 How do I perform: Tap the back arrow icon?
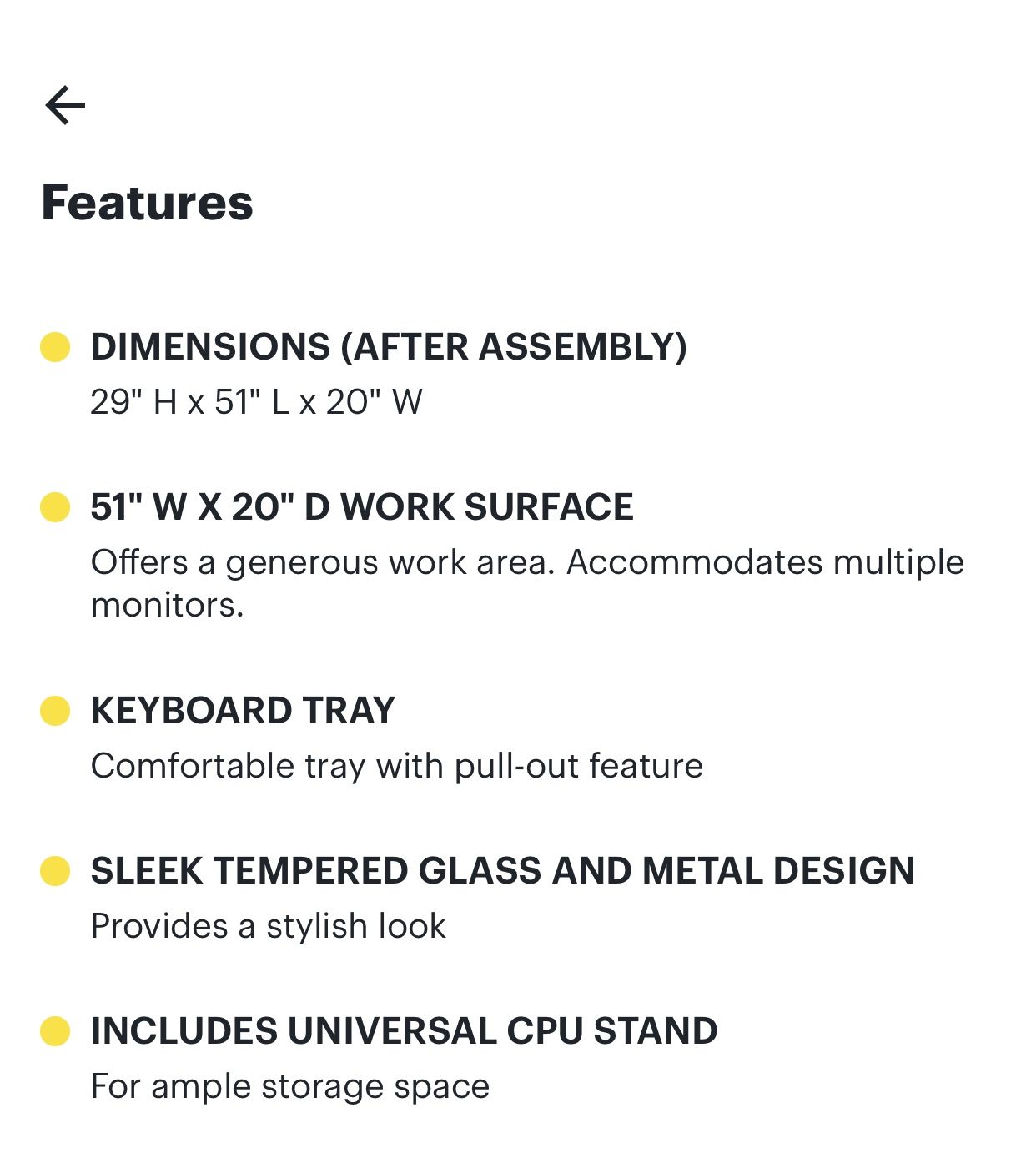(65, 105)
